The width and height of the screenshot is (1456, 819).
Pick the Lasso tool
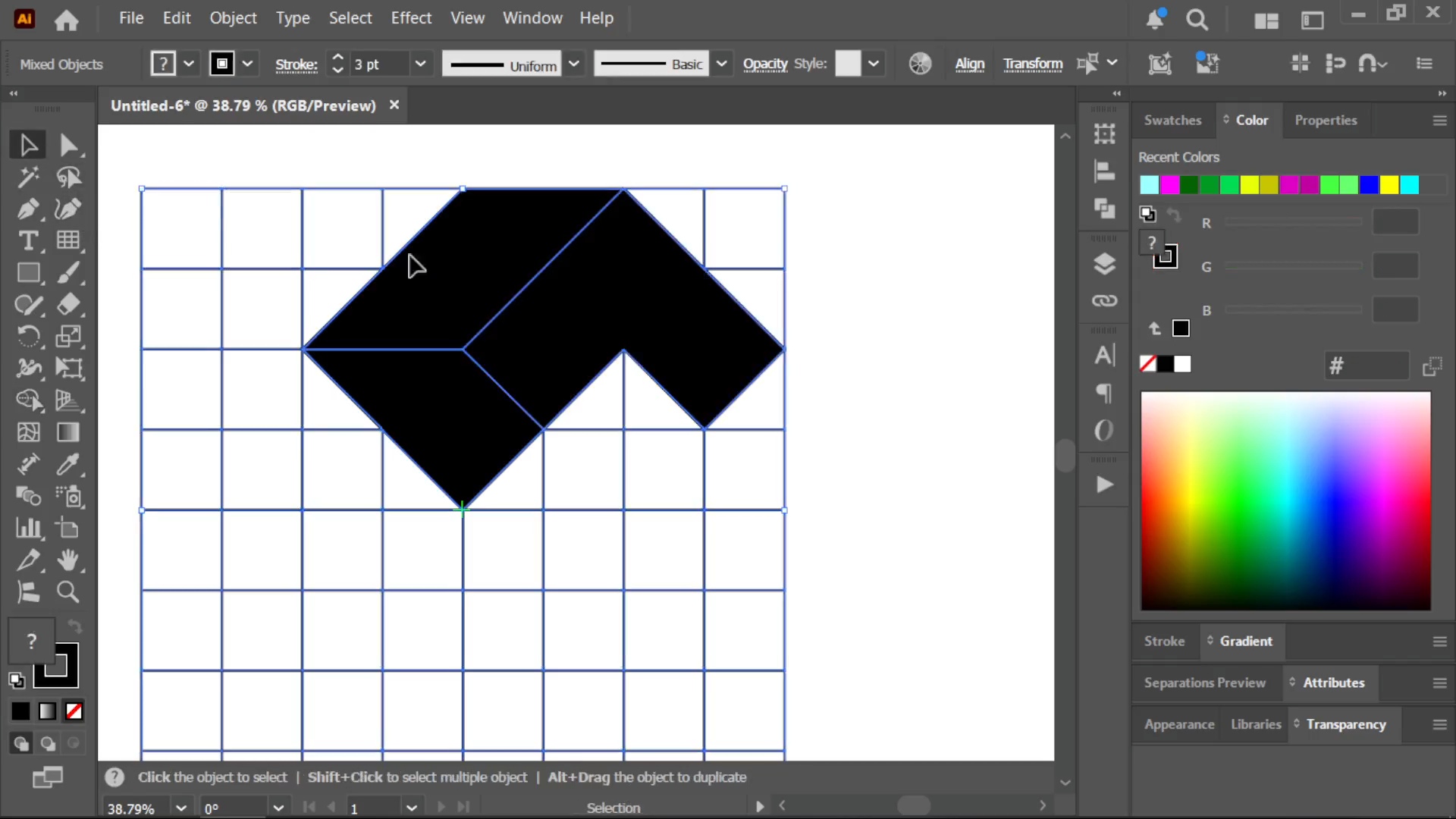pyautogui.click(x=68, y=177)
